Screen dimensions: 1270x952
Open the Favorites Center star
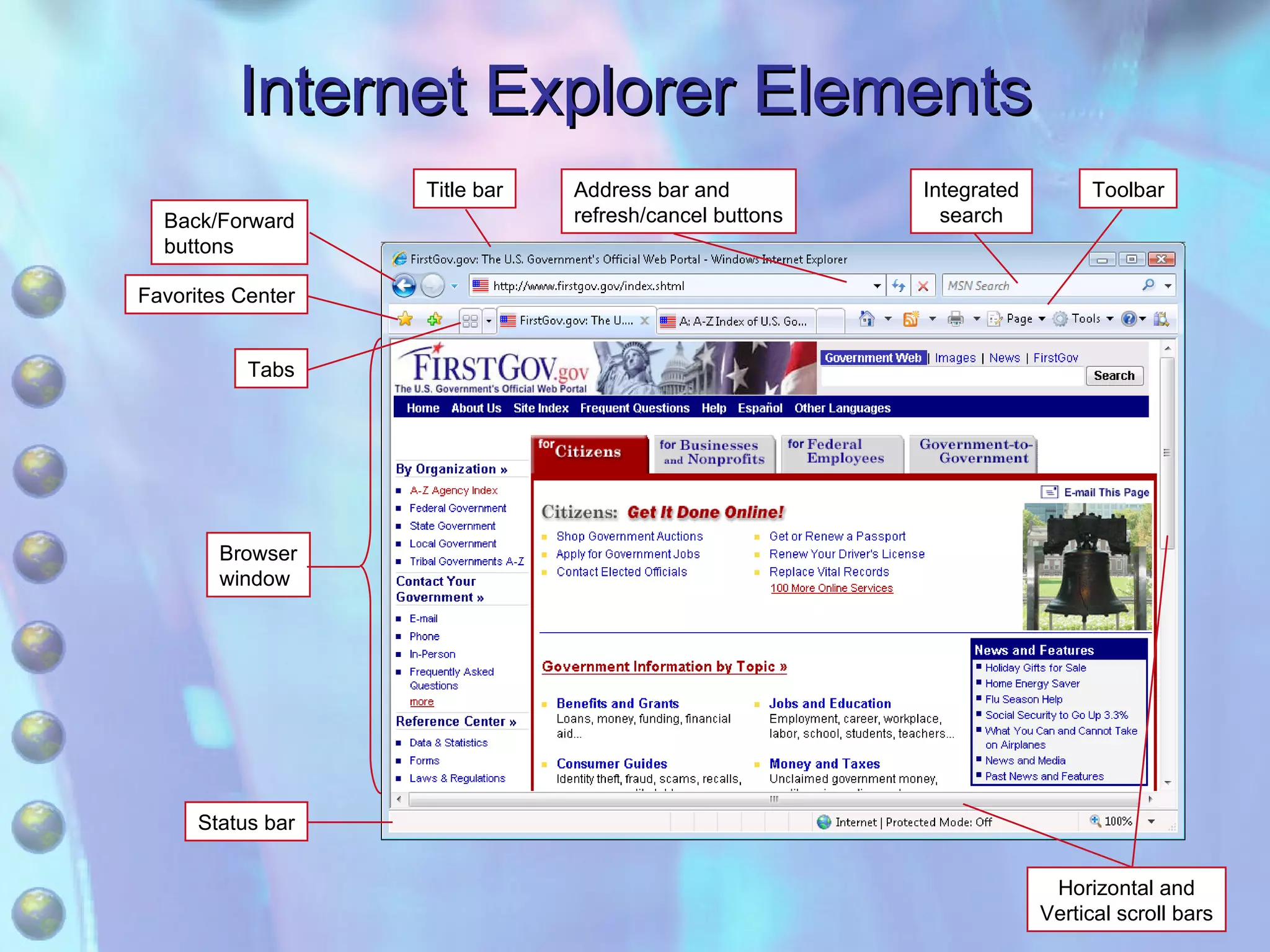click(405, 319)
